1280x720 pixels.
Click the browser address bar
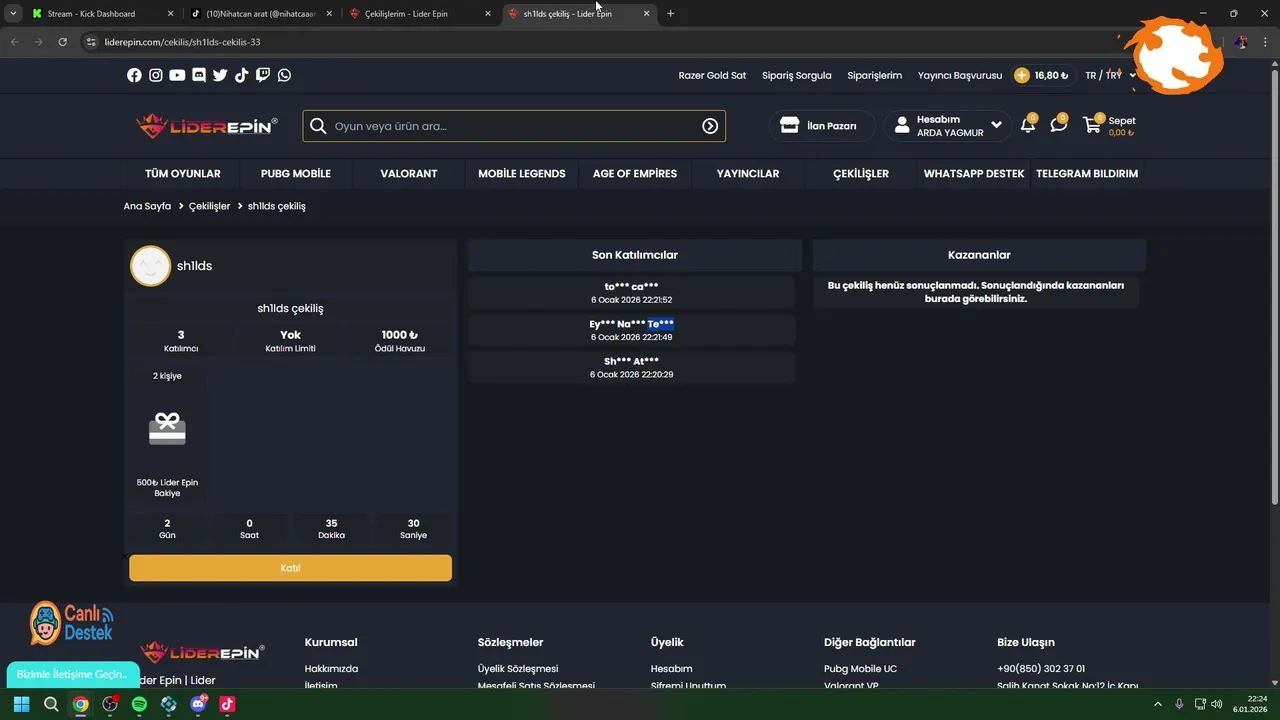[600, 42]
